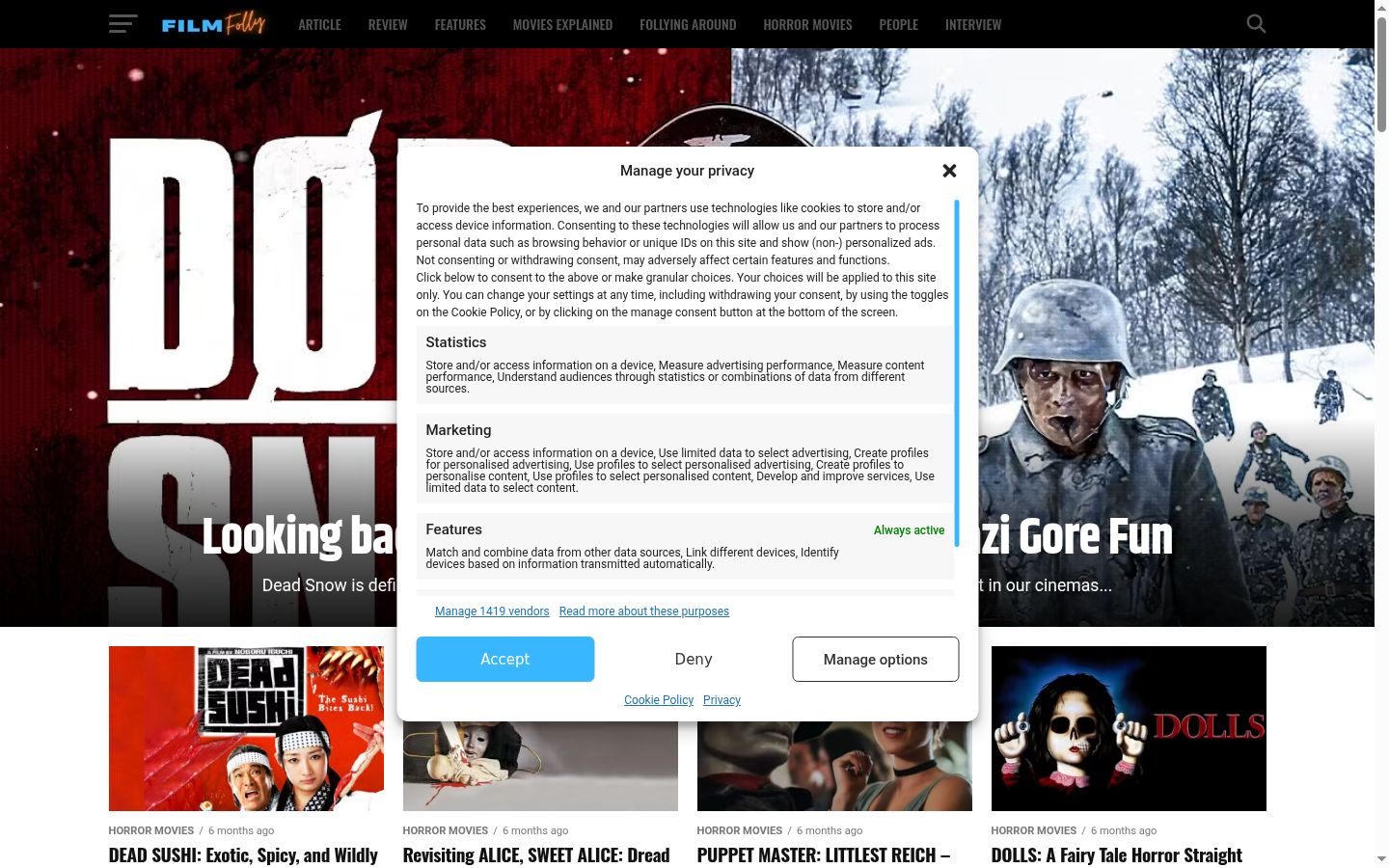The image size is (1389, 868).
Task: Click HORROR MOVIES tag above DOLLS title
Action: coord(1034,830)
